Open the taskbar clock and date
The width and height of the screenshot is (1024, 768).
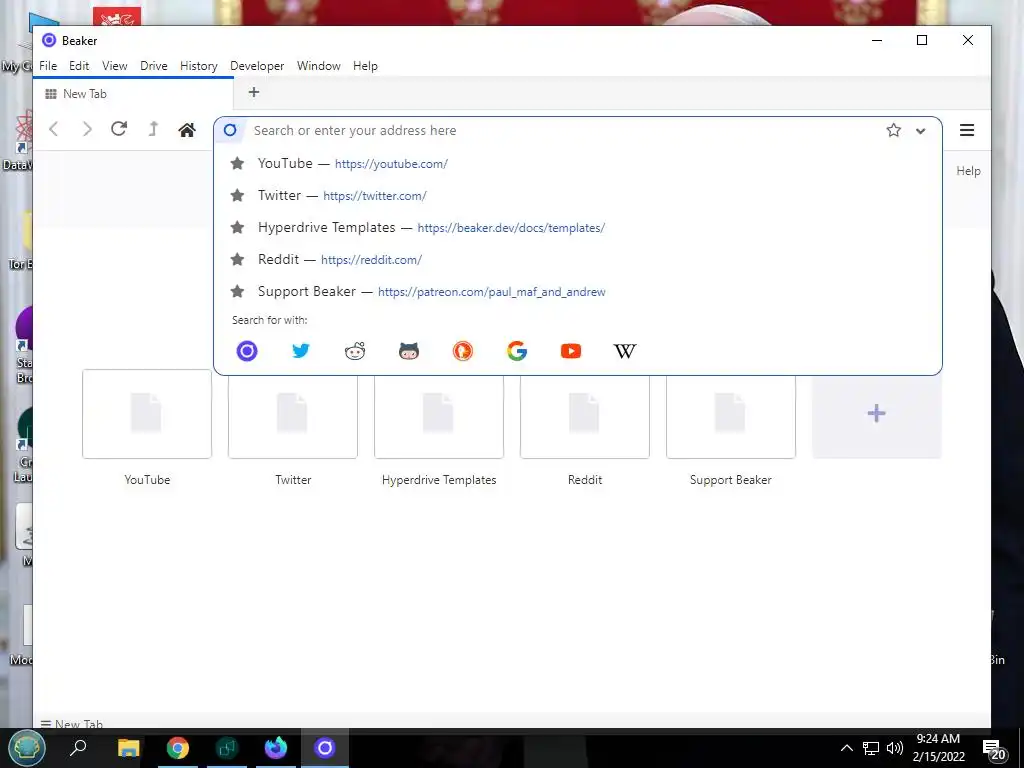[938, 748]
